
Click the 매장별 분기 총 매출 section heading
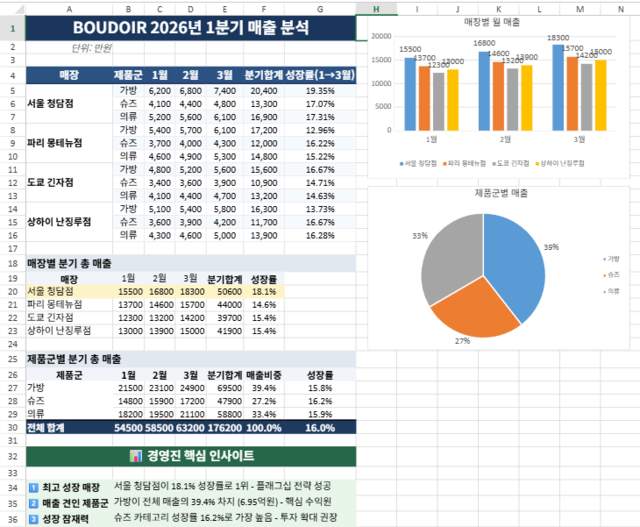pos(191,264)
